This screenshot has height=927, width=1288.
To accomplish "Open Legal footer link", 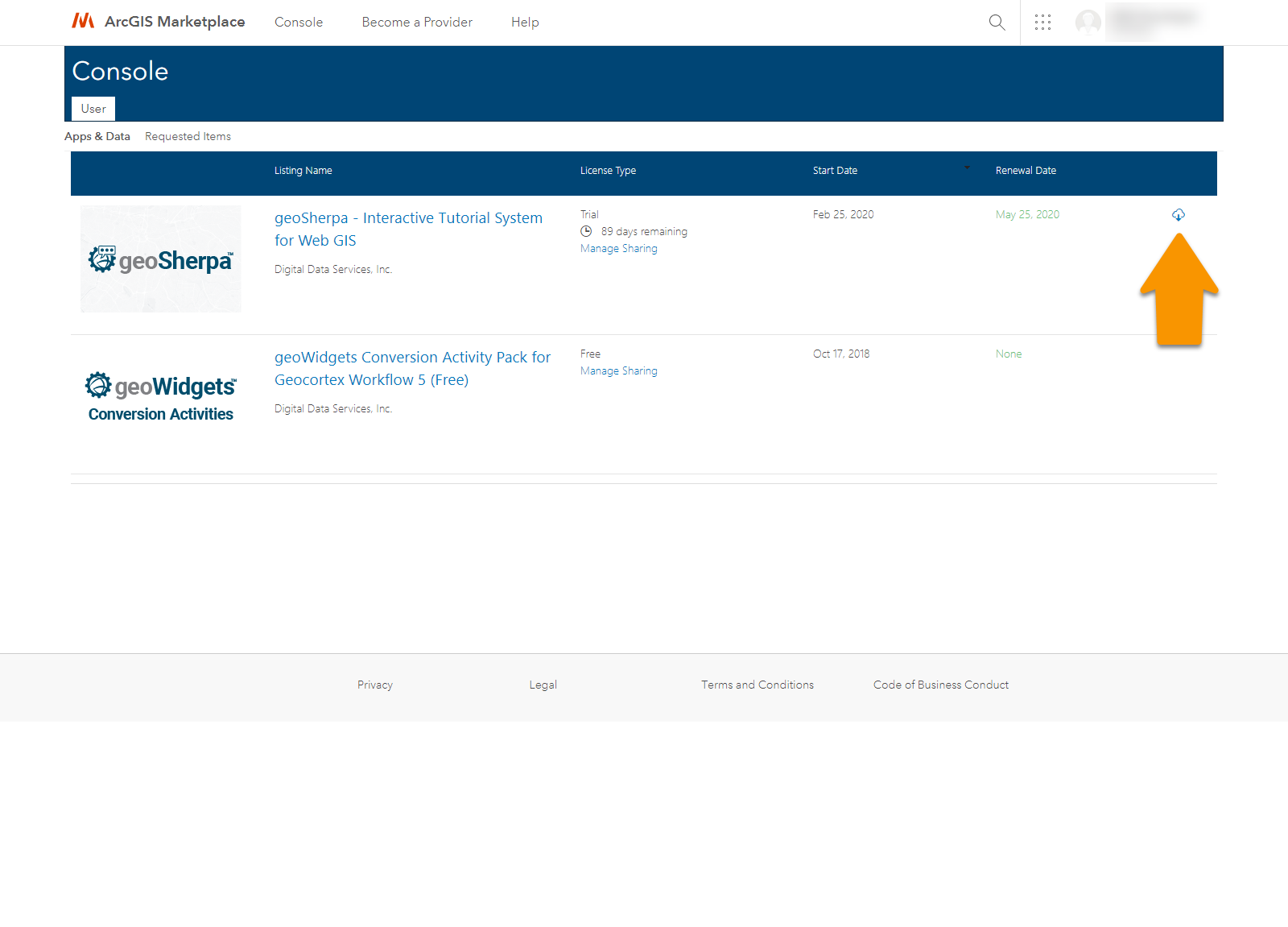I will point(543,685).
